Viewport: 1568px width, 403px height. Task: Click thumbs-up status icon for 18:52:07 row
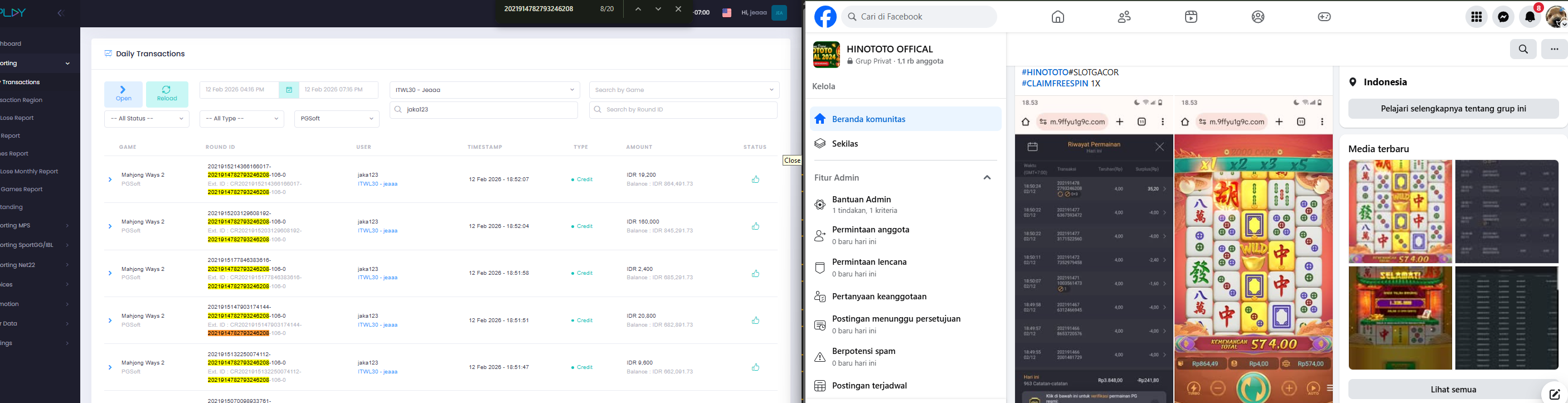pyautogui.click(x=755, y=179)
